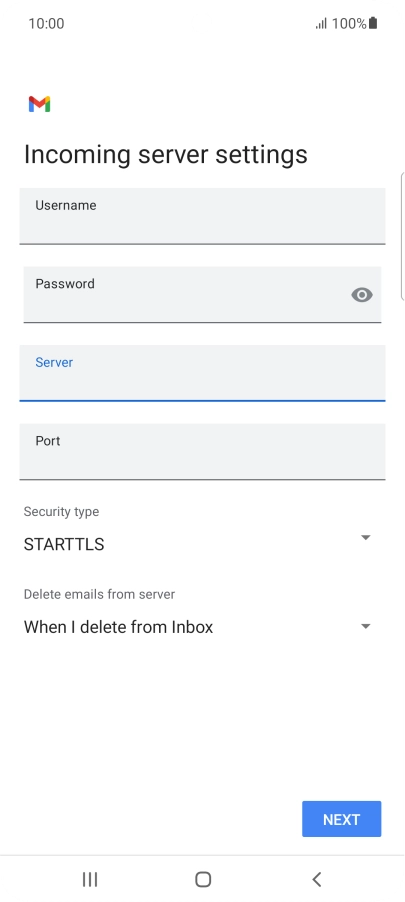Go back using the navigation arrow

pos(316,879)
